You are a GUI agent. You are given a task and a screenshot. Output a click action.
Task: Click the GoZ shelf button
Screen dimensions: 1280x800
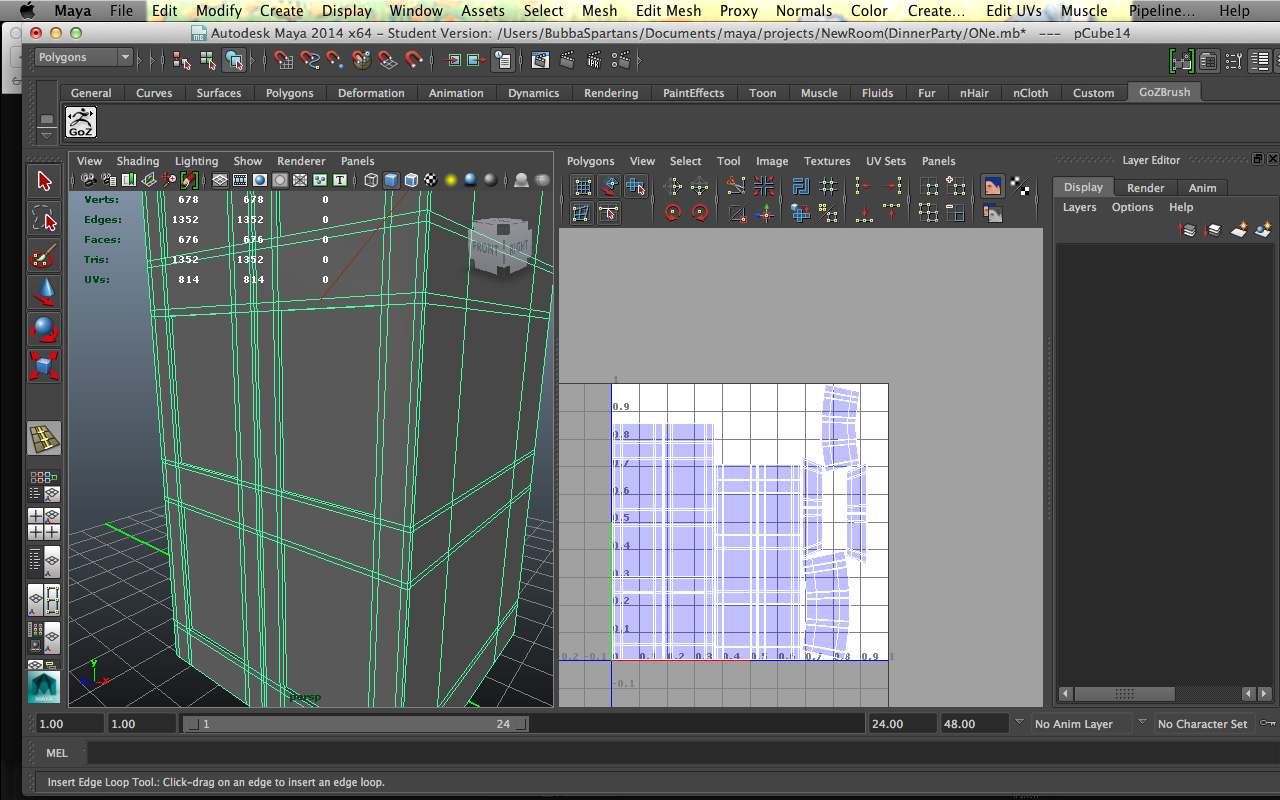pos(81,122)
